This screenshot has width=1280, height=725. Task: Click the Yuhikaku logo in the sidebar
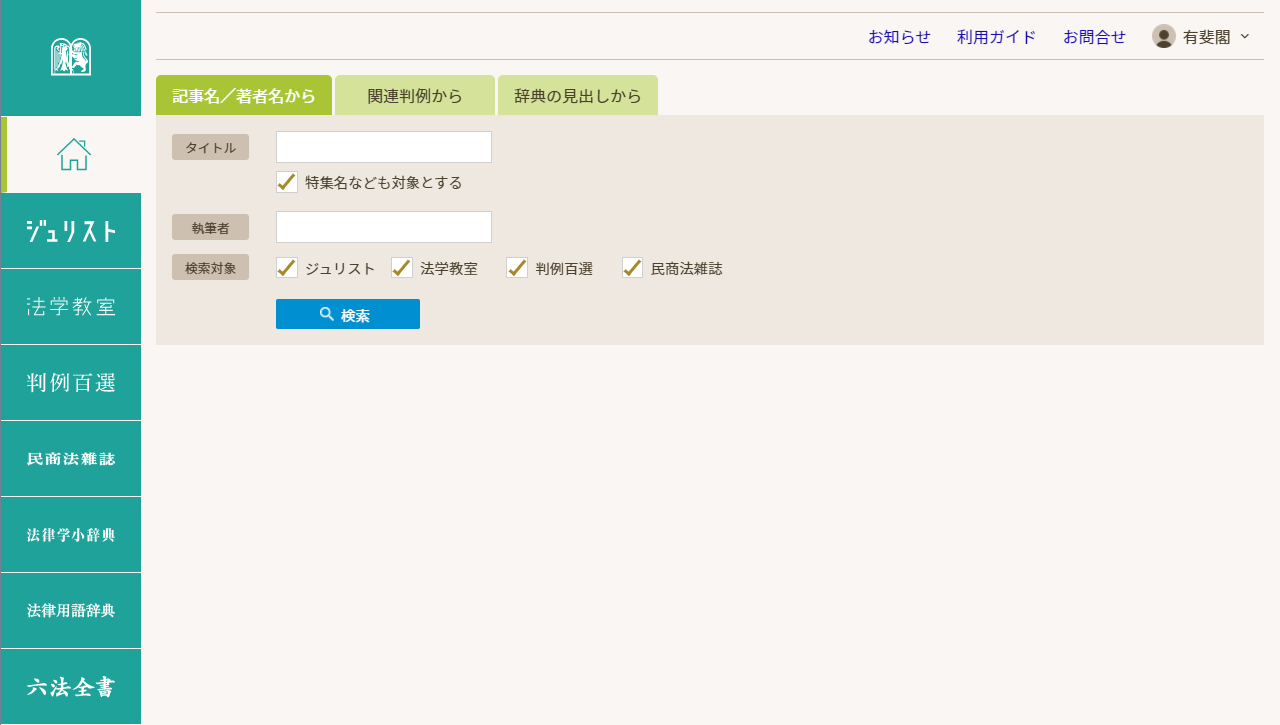(x=71, y=57)
